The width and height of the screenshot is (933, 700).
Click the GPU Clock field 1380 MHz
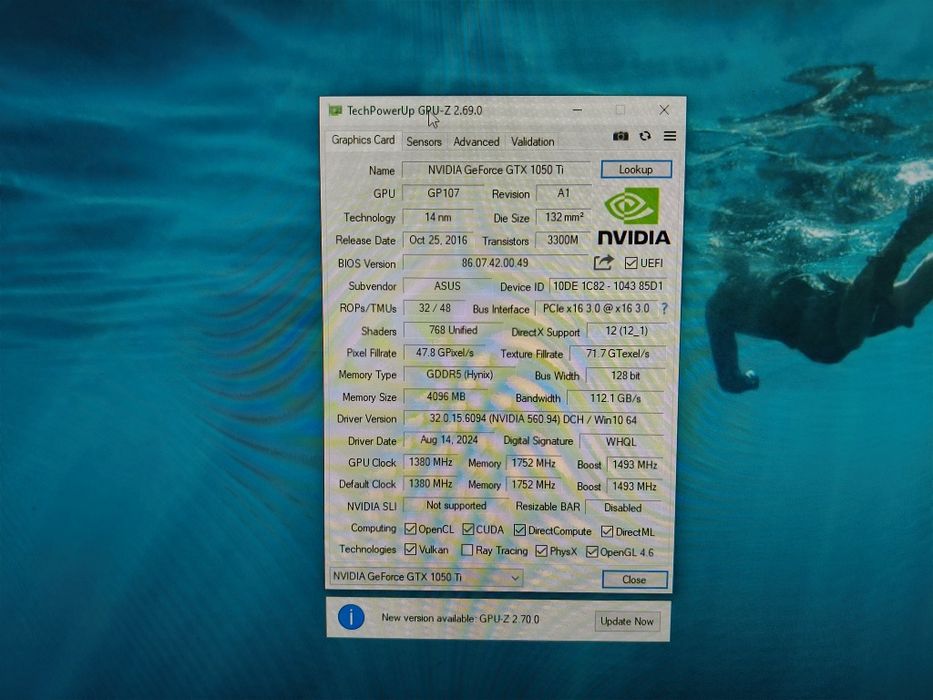[430, 462]
